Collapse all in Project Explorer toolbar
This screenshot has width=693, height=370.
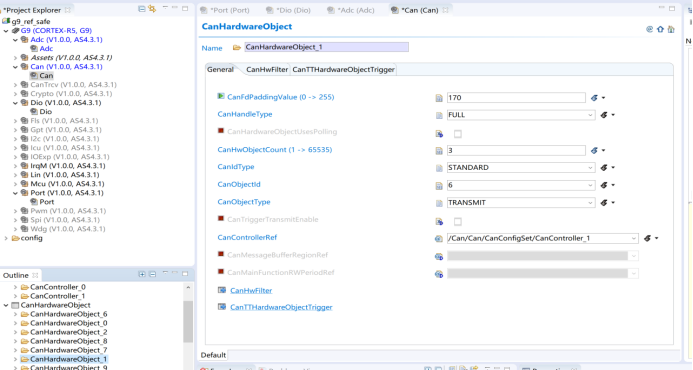pyautogui.click(x=141, y=9)
